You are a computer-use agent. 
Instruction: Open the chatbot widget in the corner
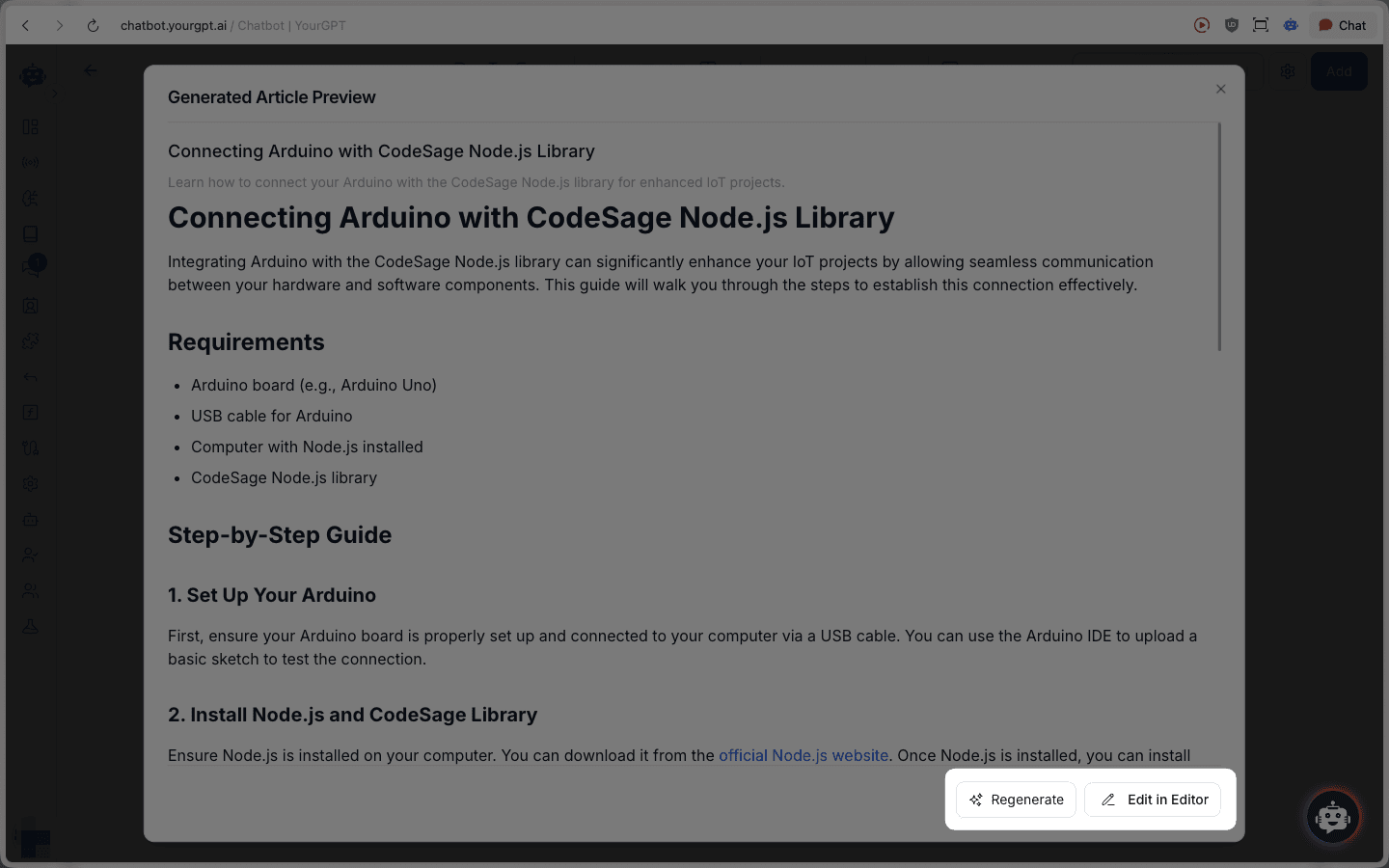(1333, 817)
